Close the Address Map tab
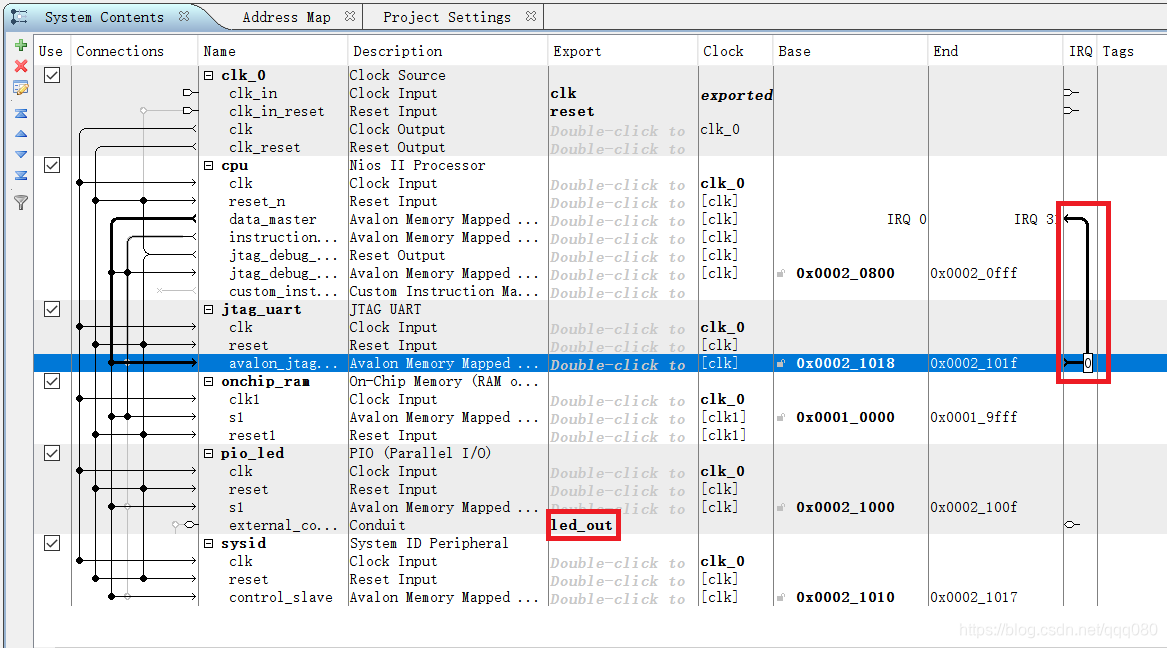The width and height of the screenshot is (1167, 648). point(350,16)
